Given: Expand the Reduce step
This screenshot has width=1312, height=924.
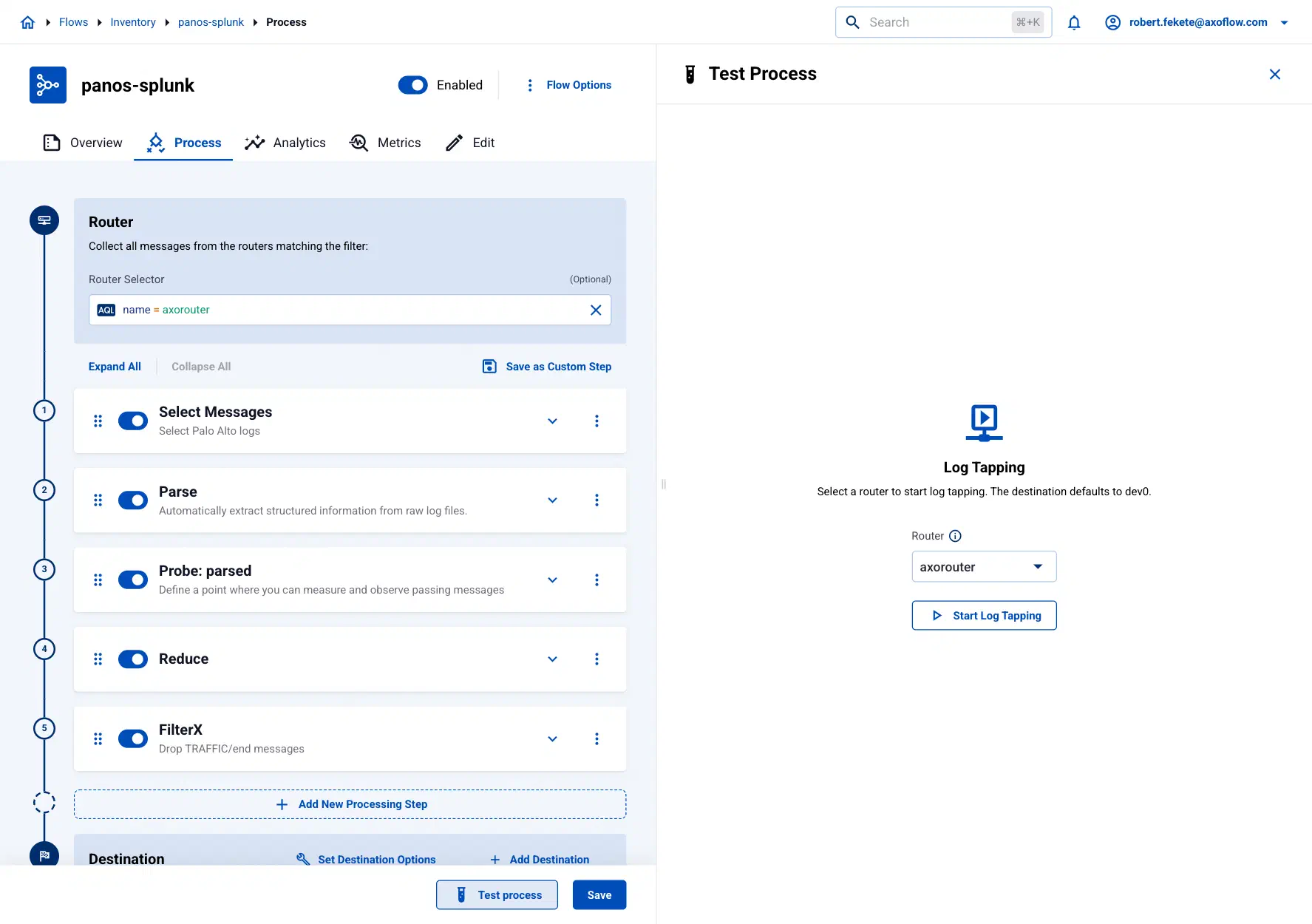Looking at the screenshot, I should (x=552, y=659).
